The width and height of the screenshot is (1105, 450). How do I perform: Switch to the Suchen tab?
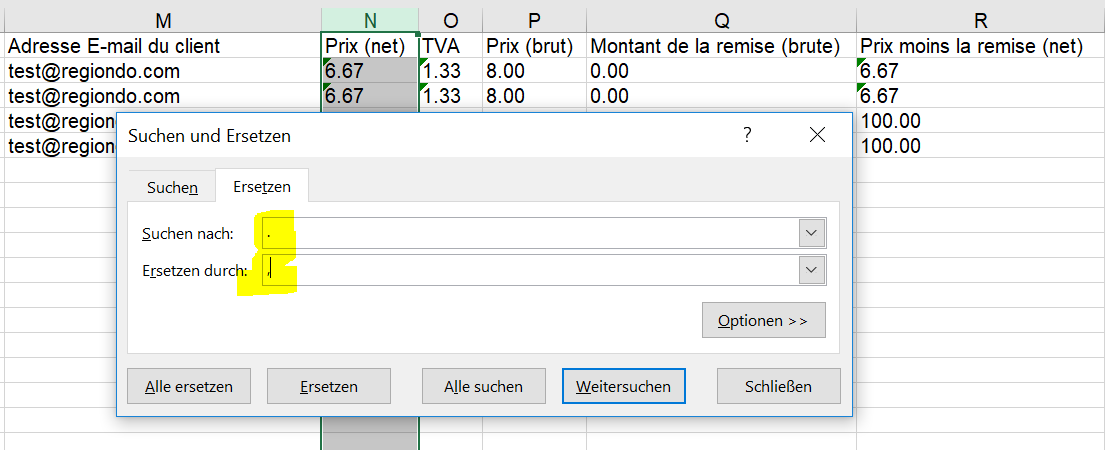tap(172, 187)
